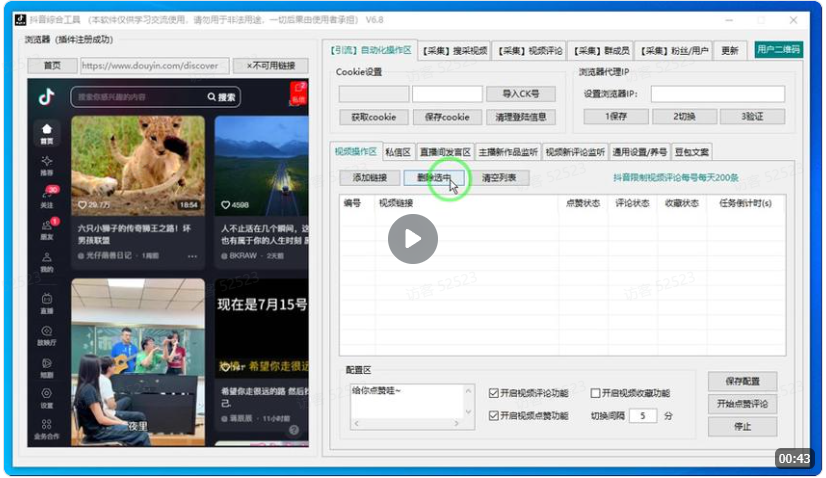Click the Douyin home (首页) sidebar icon
Screen dimensions: 826x478
[47, 132]
